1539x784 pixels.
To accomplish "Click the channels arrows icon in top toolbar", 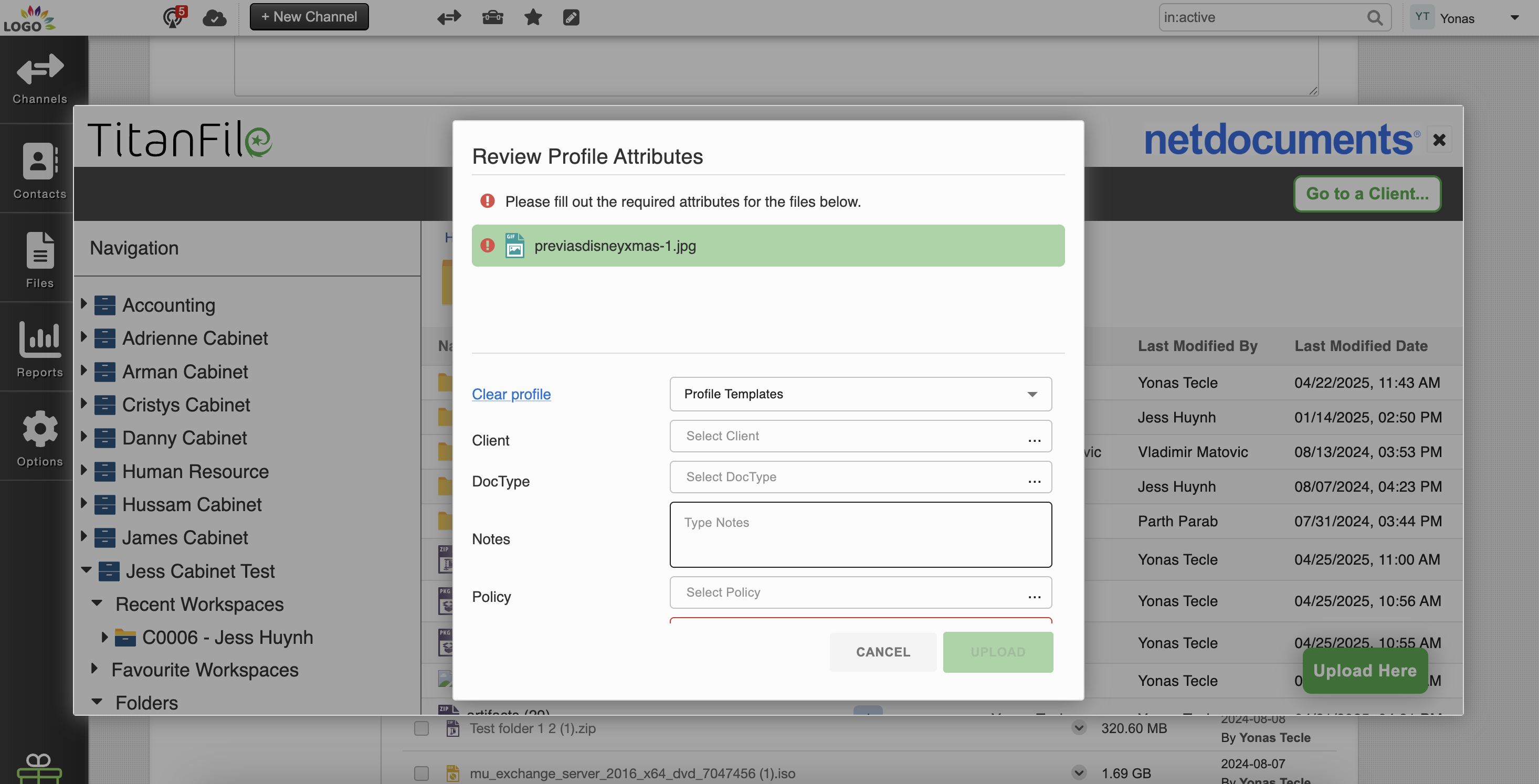I will 449,17.
